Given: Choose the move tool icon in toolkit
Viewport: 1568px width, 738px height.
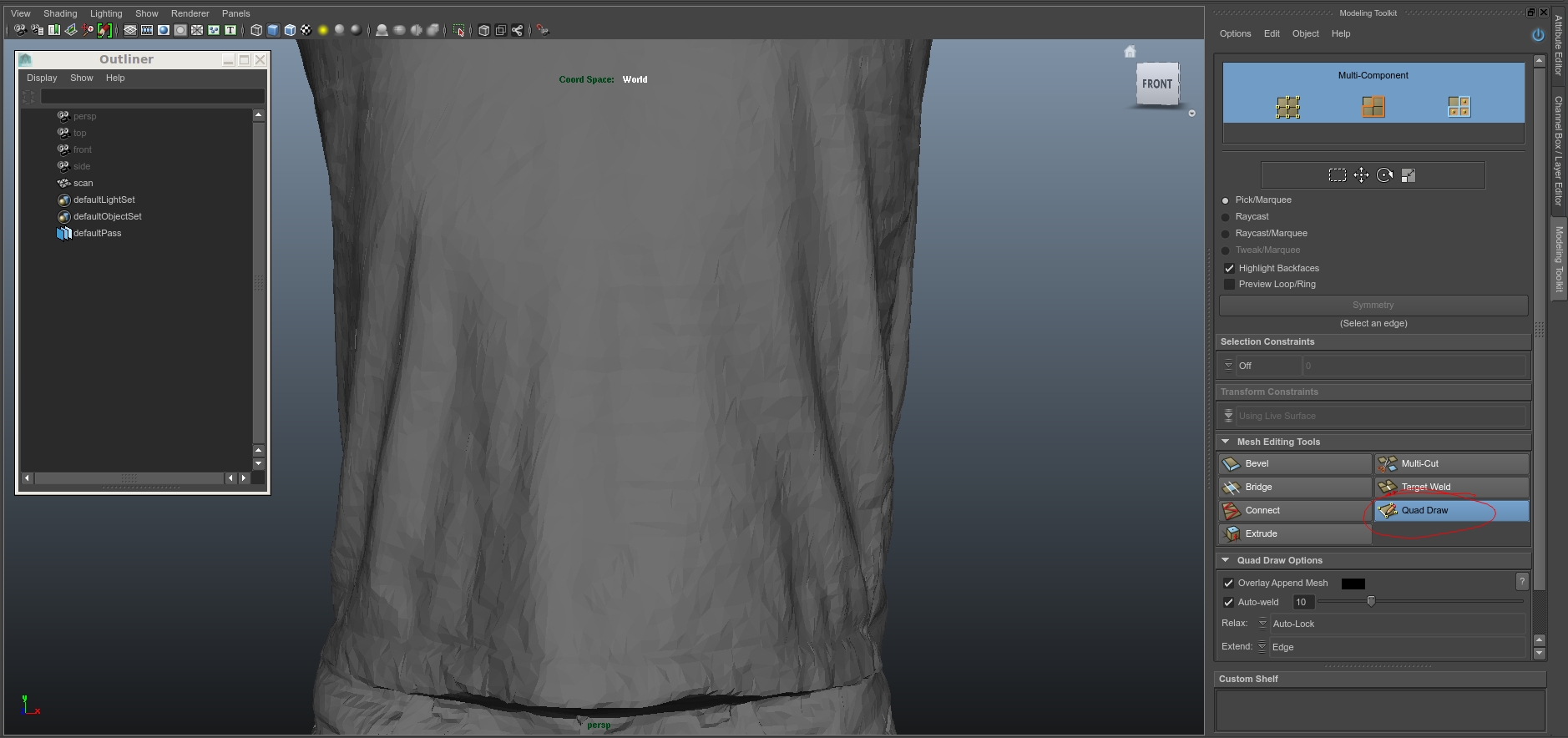Looking at the screenshot, I should tap(1362, 175).
